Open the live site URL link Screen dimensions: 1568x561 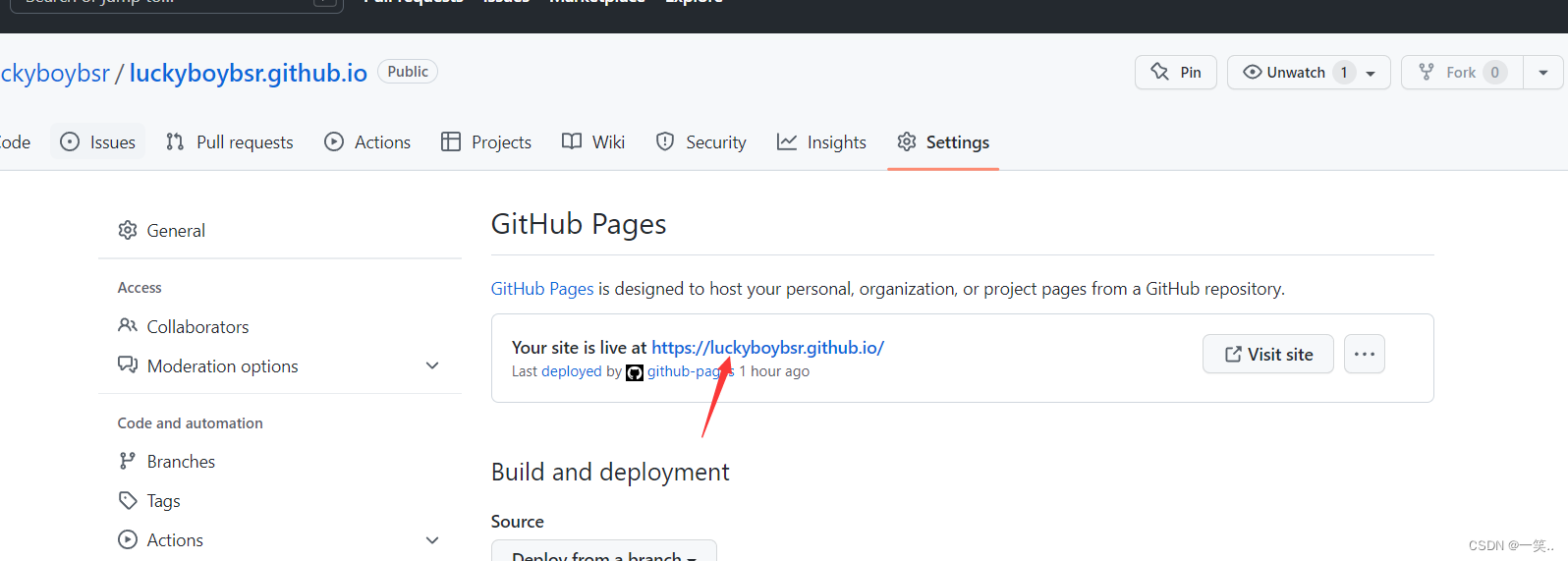tap(767, 347)
